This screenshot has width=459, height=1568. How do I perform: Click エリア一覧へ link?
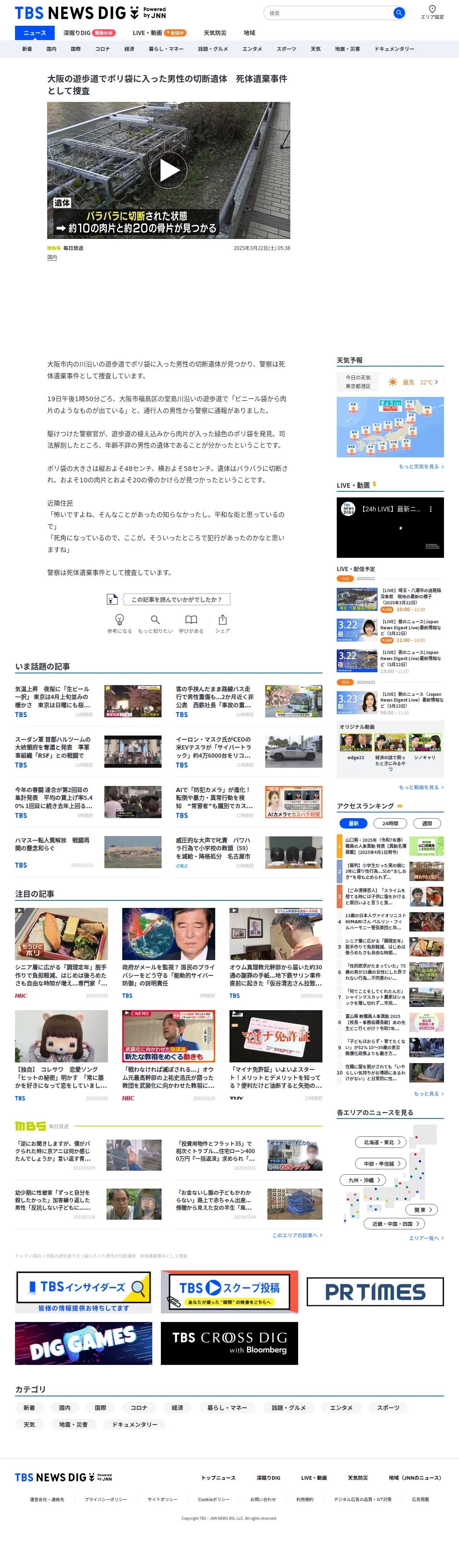click(x=426, y=1238)
